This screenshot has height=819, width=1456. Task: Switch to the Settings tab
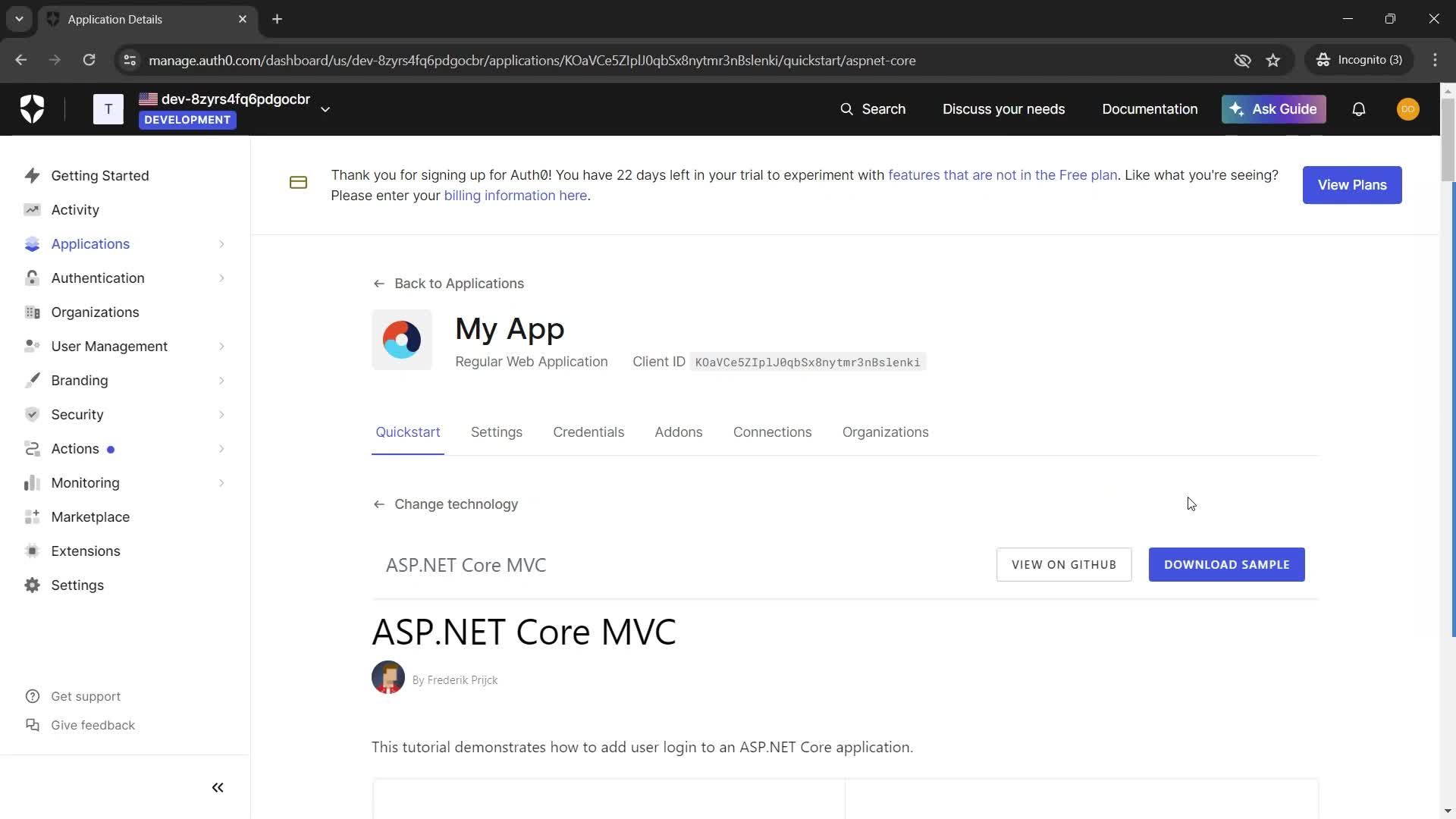[497, 432]
